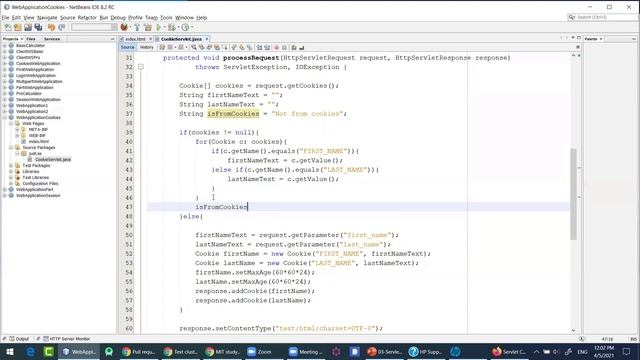The height and width of the screenshot is (360, 640).
Task: Click the config combo box in toolbar
Action: pyautogui.click(x=94, y=27)
